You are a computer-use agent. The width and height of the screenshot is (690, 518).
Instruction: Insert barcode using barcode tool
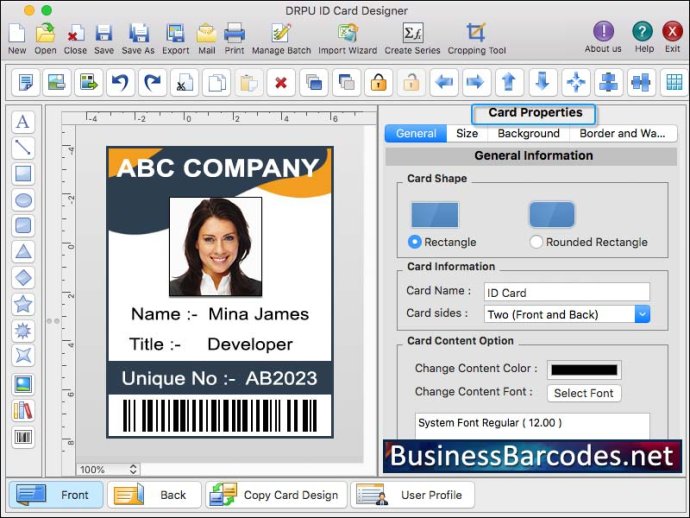[x=23, y=437]
